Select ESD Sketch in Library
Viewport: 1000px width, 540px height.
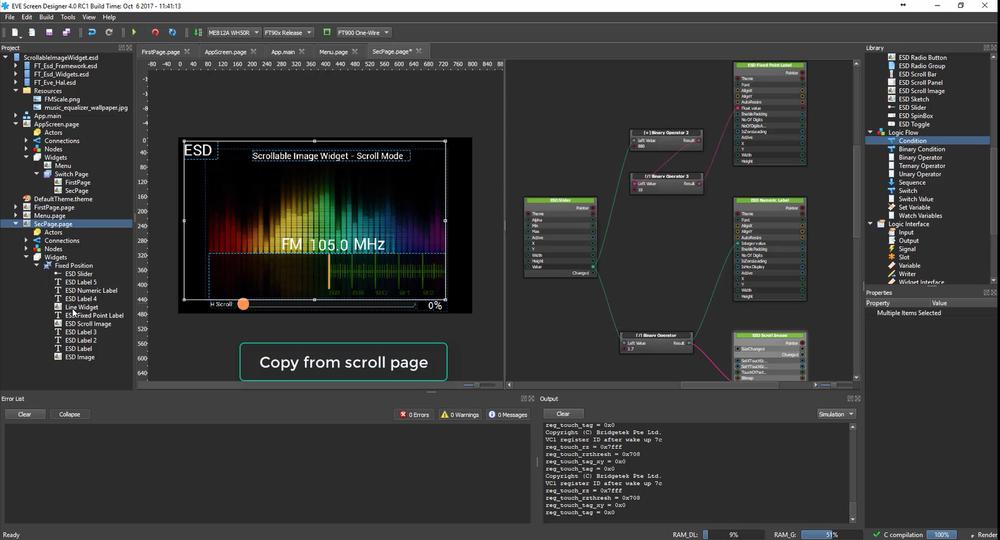(x=914, y=99)
